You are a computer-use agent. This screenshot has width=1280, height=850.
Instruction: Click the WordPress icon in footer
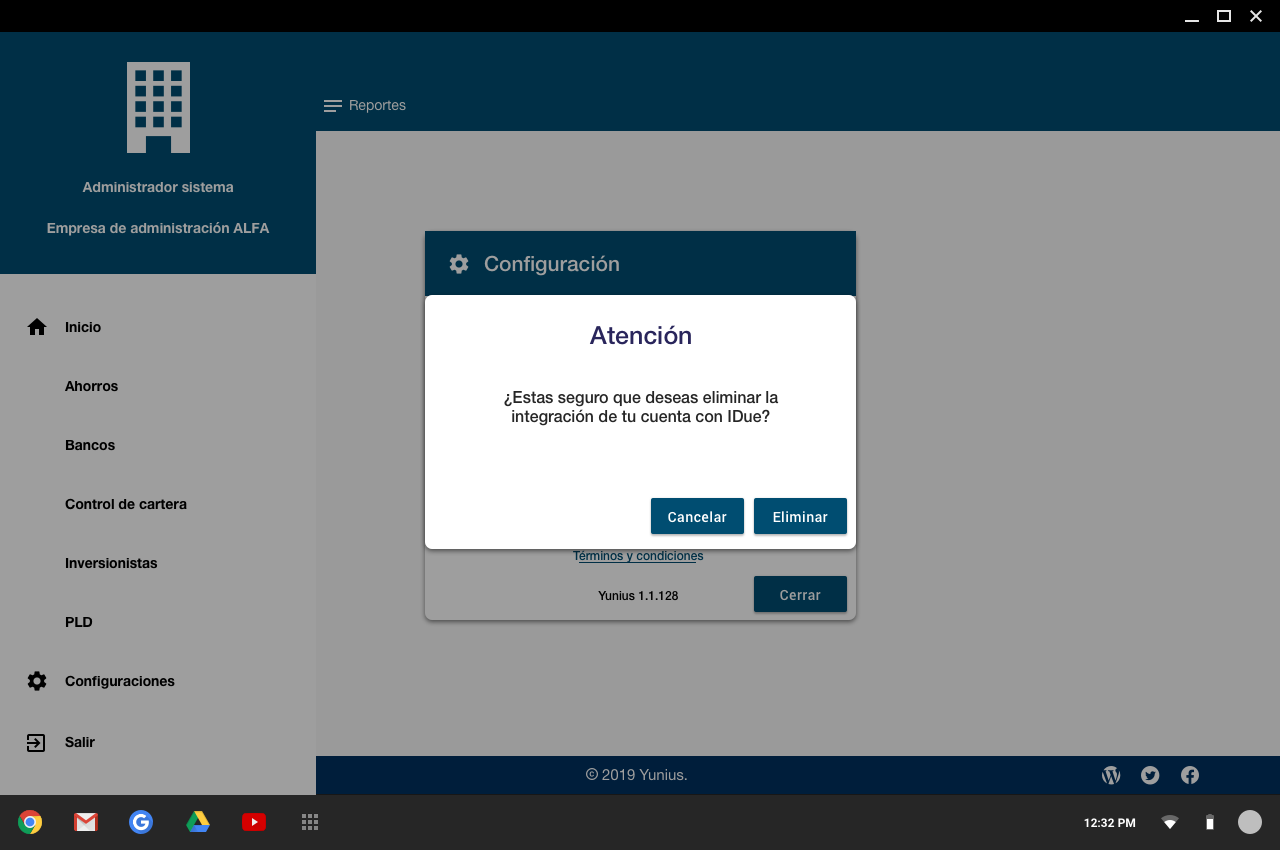1111,775
